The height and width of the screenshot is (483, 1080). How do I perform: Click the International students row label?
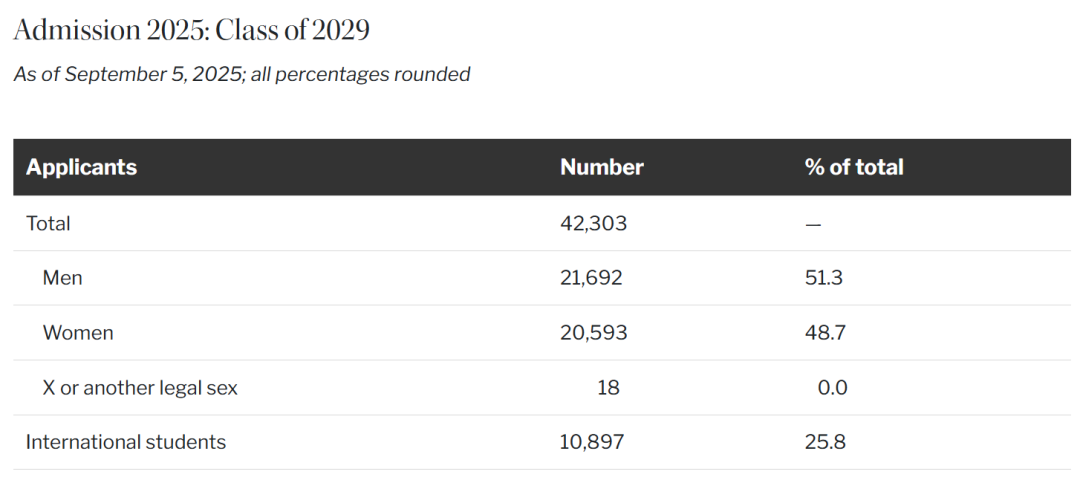126,442
